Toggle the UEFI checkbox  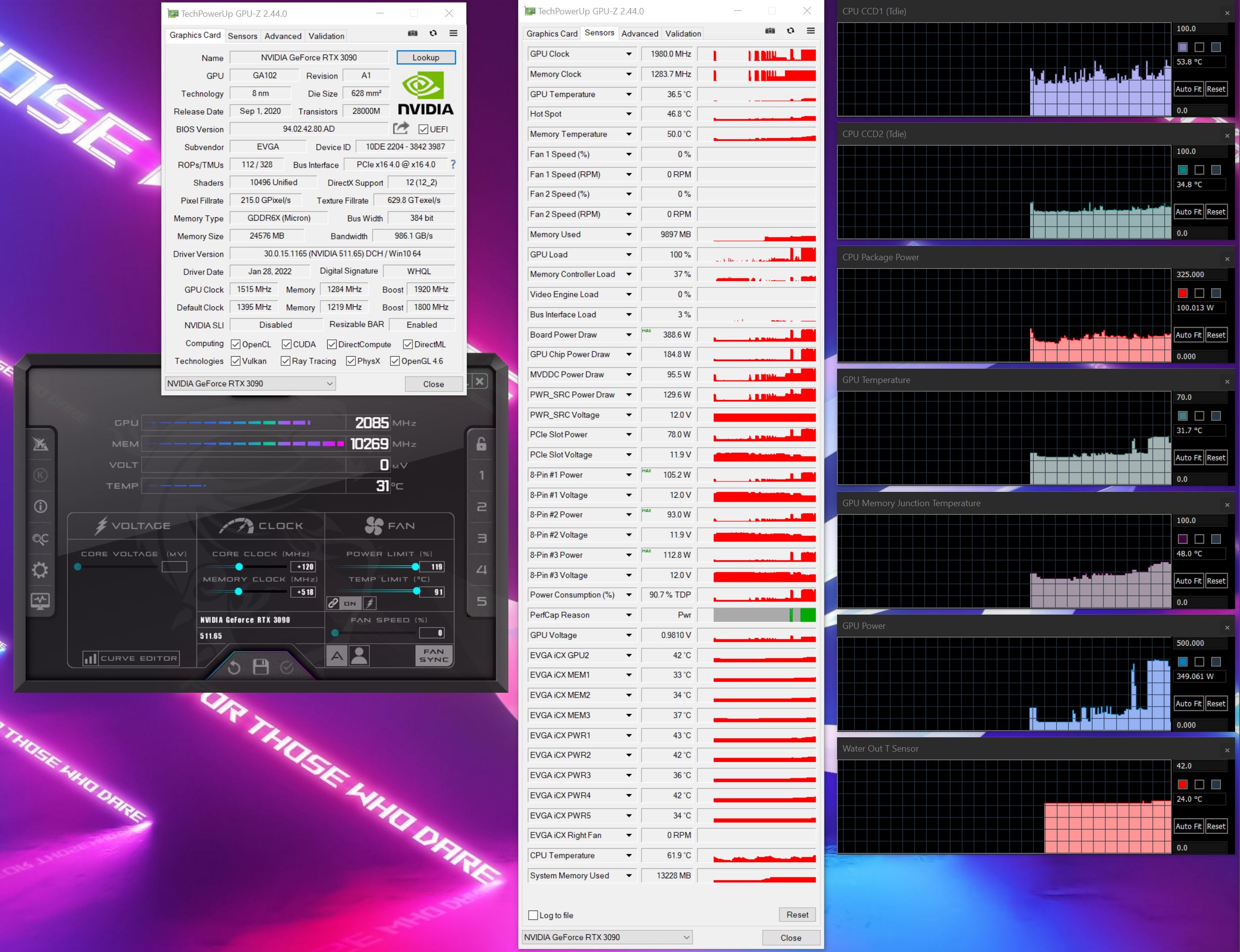click(423, 129)
